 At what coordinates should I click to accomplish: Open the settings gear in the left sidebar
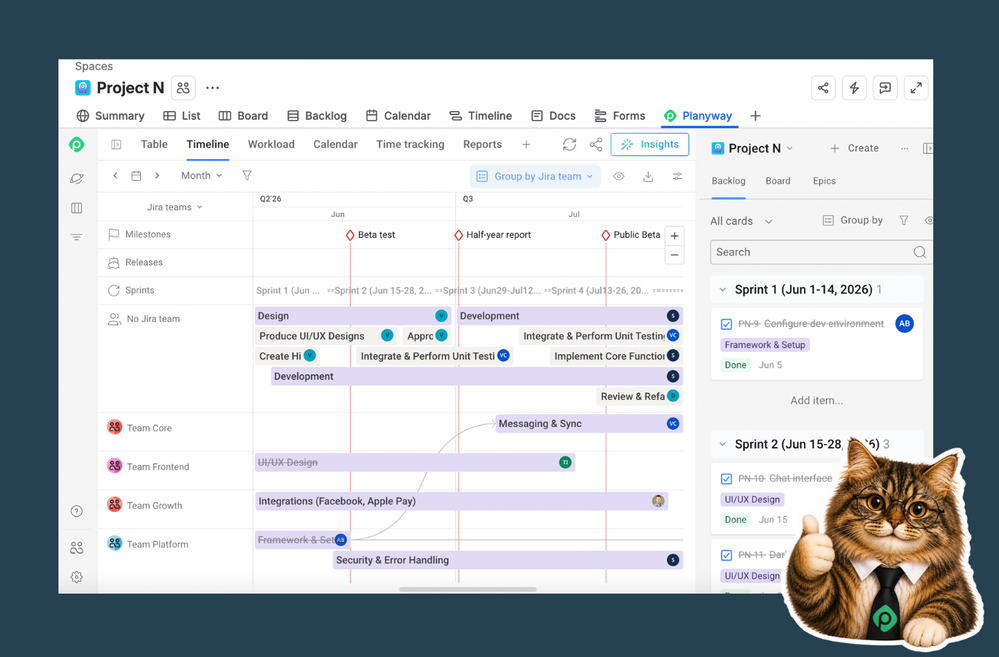(x=76, y=577)
